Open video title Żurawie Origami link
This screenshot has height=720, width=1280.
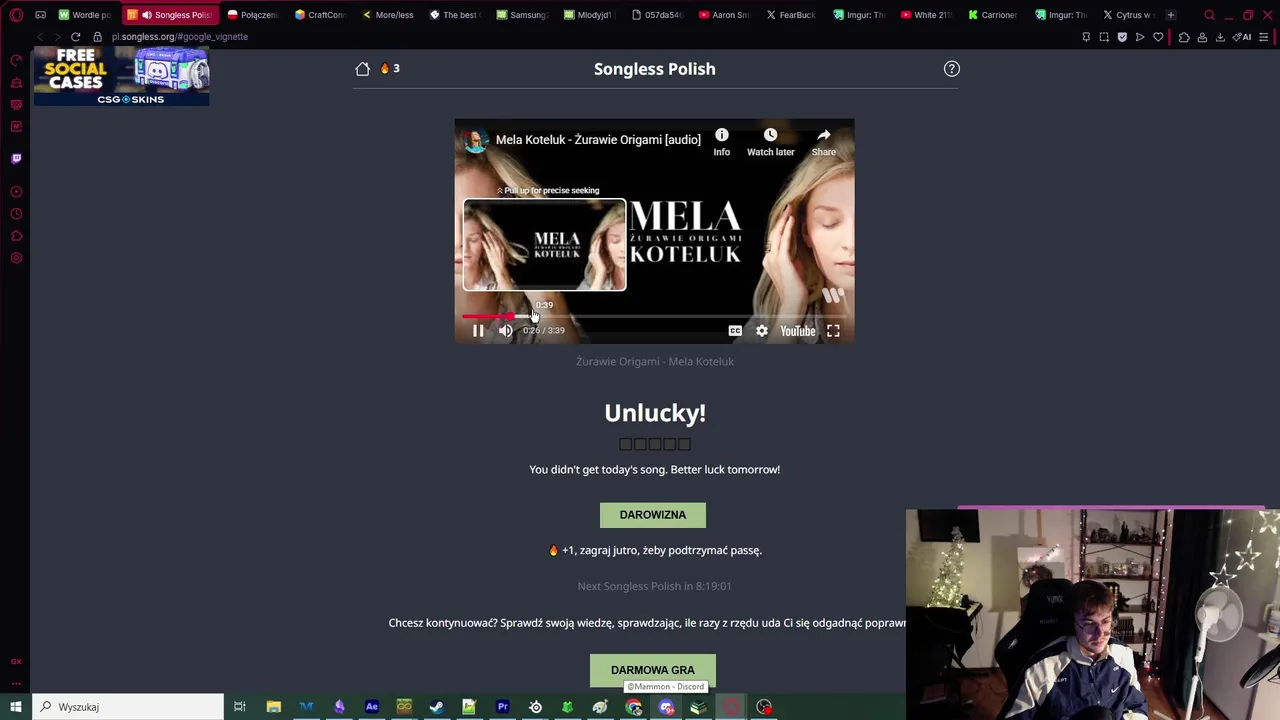pyautogui.click(x=598, y=140)
